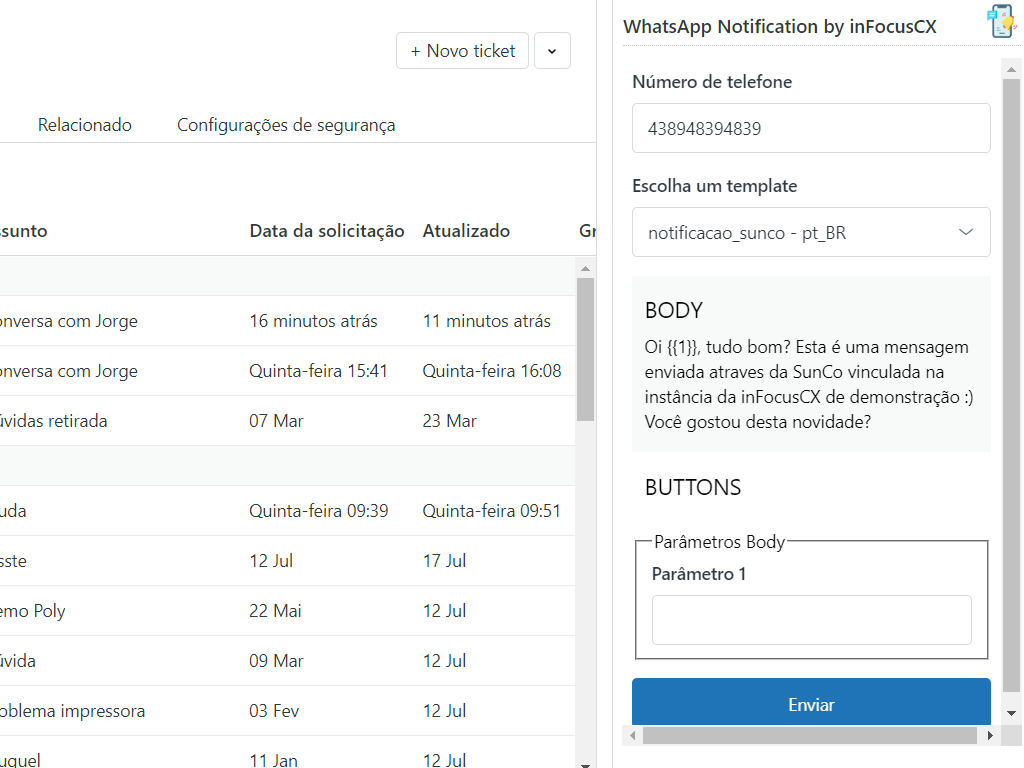Click the Número de telefone input field
The height and width of the screenshot is (768, 1024).
pyautogui.click(x=811, y=128)
